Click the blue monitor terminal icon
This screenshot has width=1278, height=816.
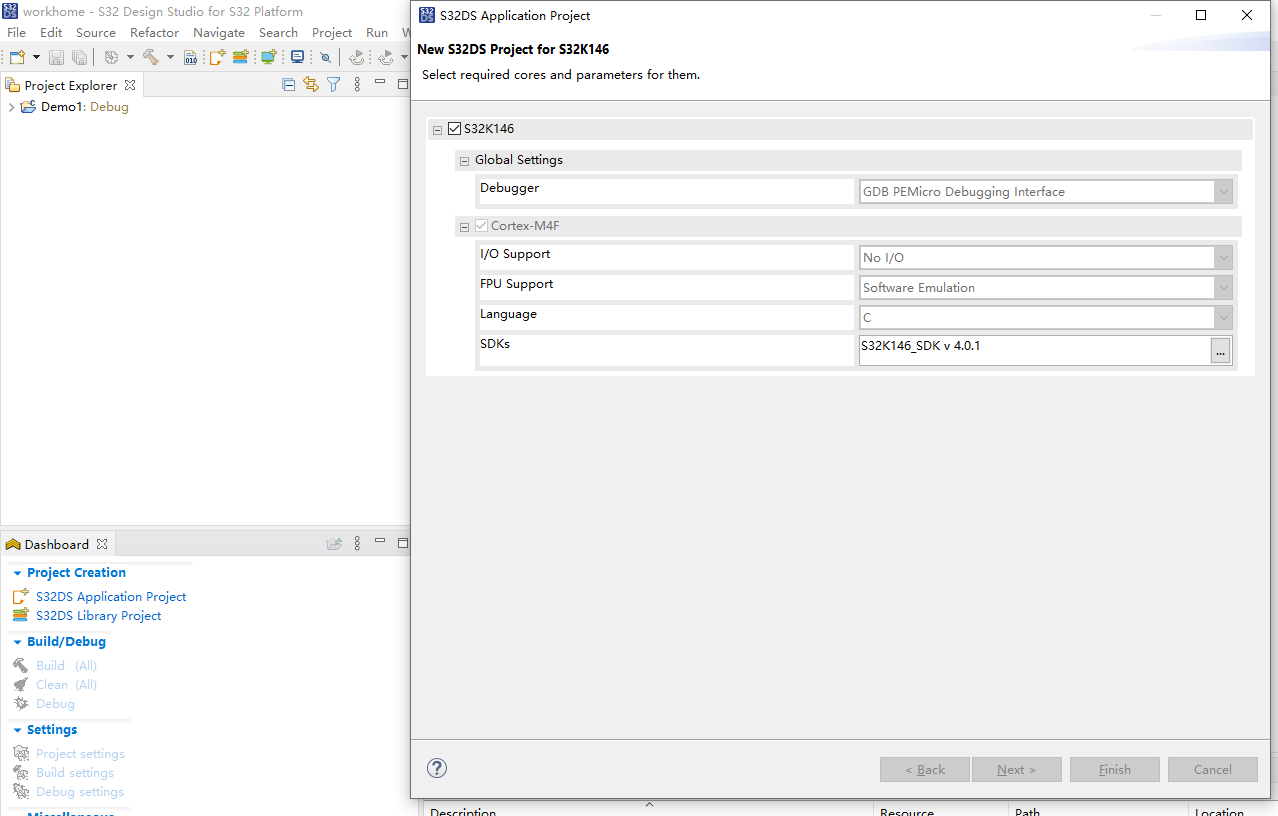(x=297, y=58)
